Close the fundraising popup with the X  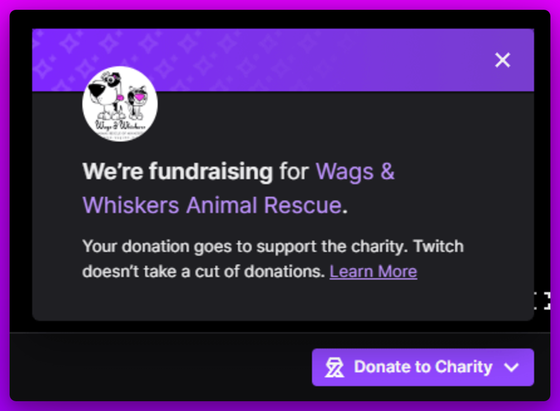(502, 60)
